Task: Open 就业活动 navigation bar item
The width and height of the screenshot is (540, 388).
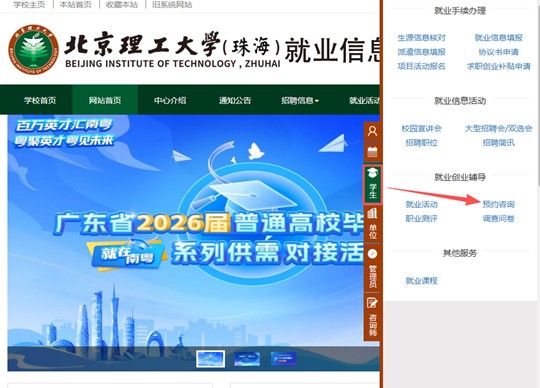Action: (x=364, y=100)
